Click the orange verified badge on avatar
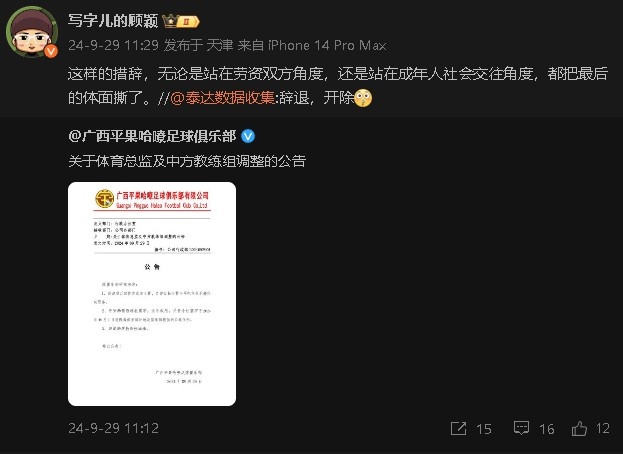623x454 pixels. pyautogui.click(x=51, y=51)
